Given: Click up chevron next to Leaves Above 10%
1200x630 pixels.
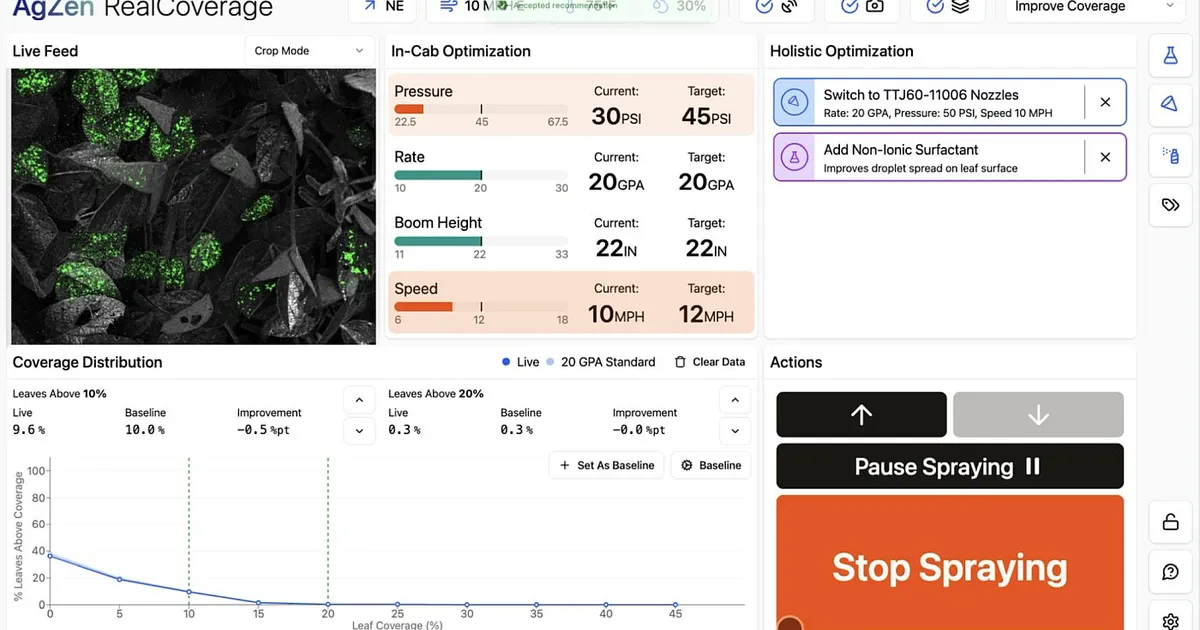Looking at the screenshot, I should [x=358, y=401].
